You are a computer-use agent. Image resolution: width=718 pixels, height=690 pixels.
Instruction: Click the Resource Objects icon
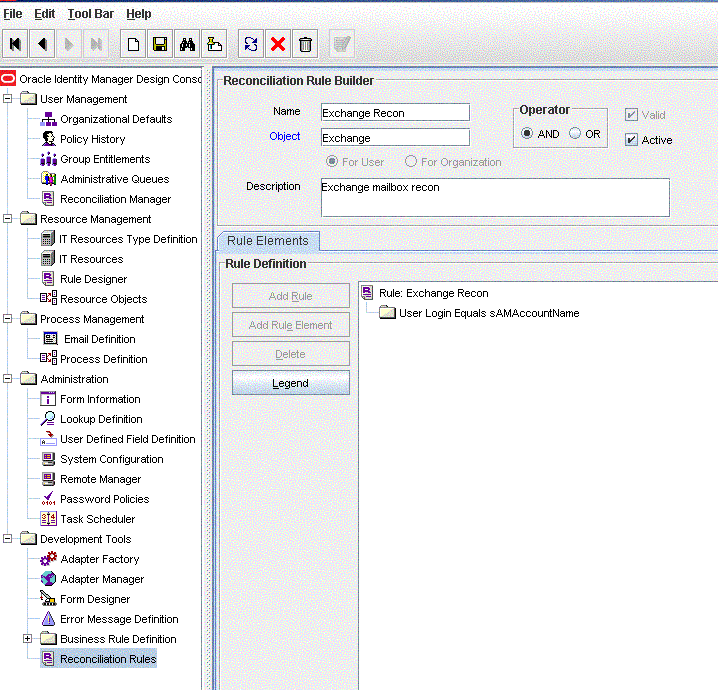(49, 299)
